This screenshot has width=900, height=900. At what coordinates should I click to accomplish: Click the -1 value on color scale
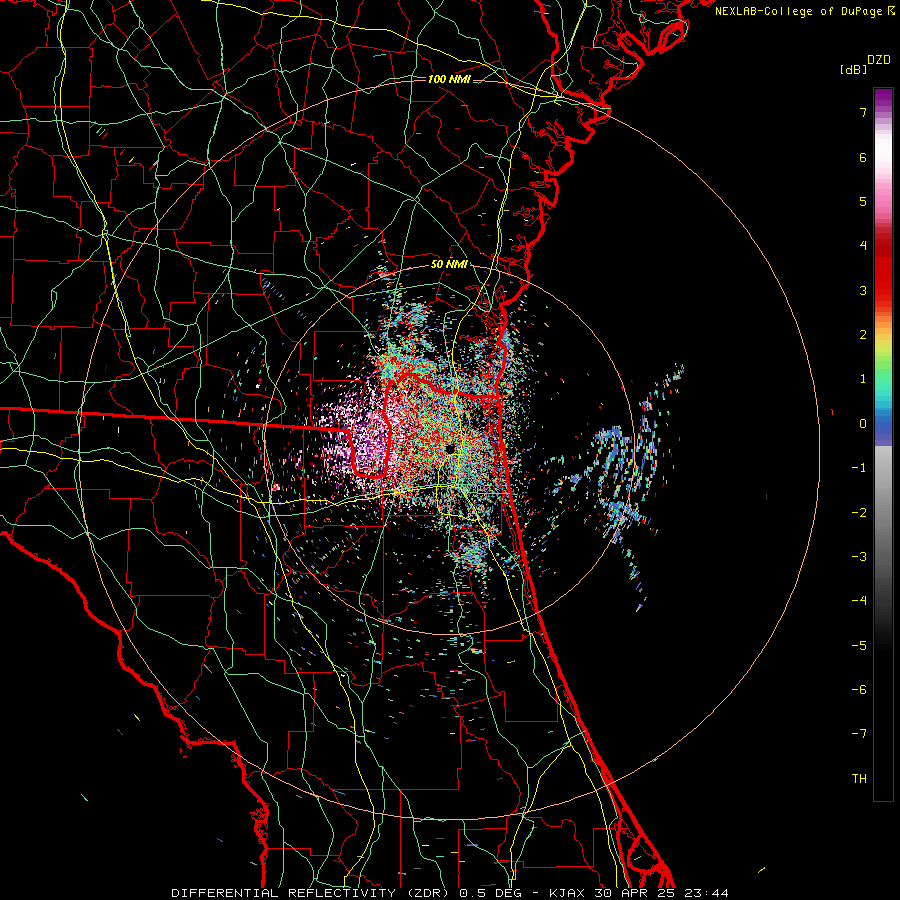(859, 468)
